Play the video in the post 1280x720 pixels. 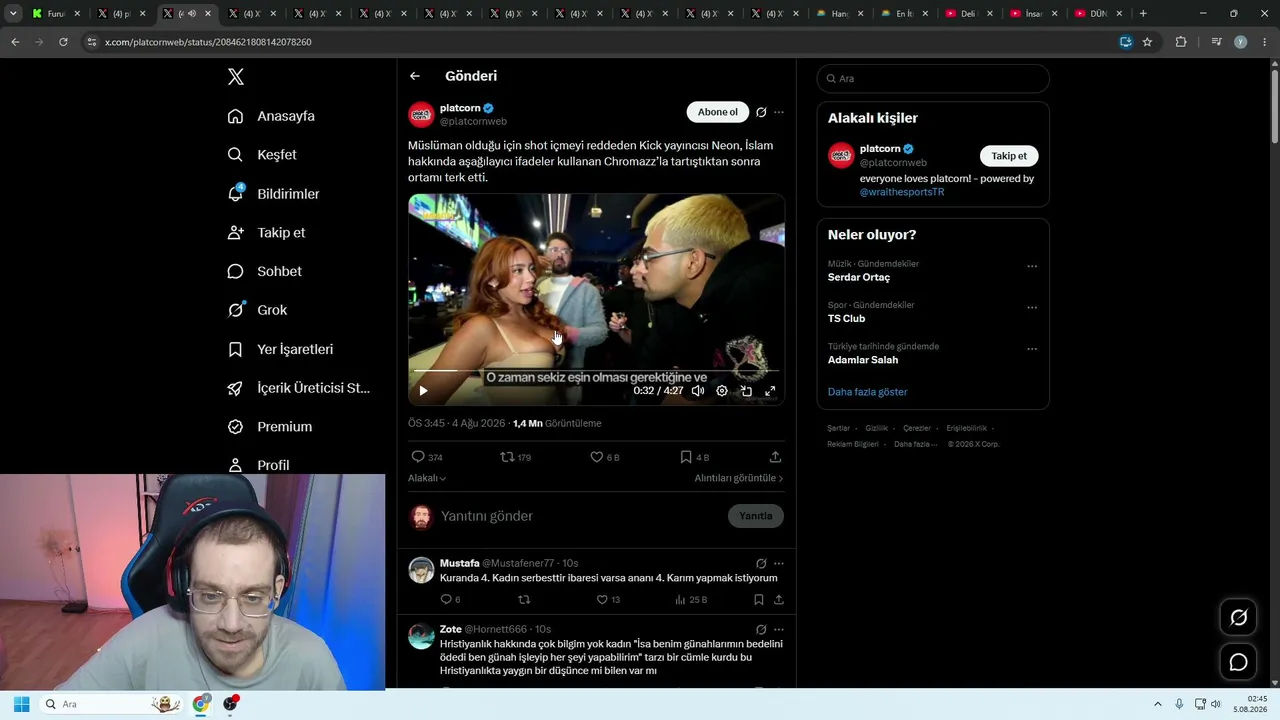(423, 391)
